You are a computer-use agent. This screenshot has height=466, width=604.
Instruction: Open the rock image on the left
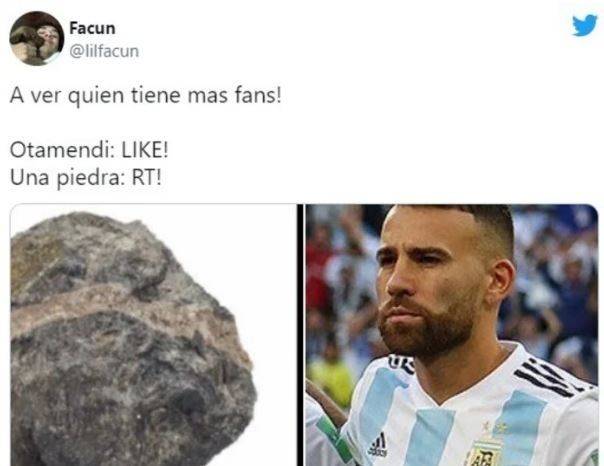(153, 335)
